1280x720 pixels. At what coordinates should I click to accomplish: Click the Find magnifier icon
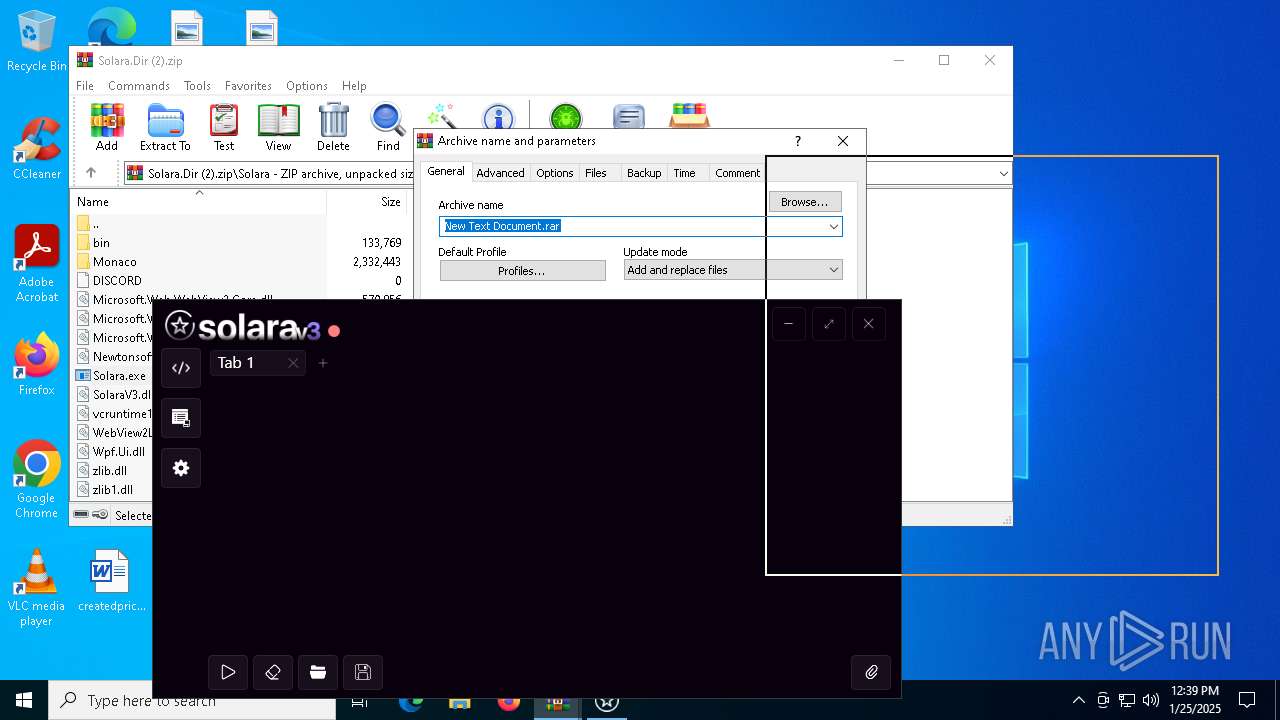click(x=388, y=127)
